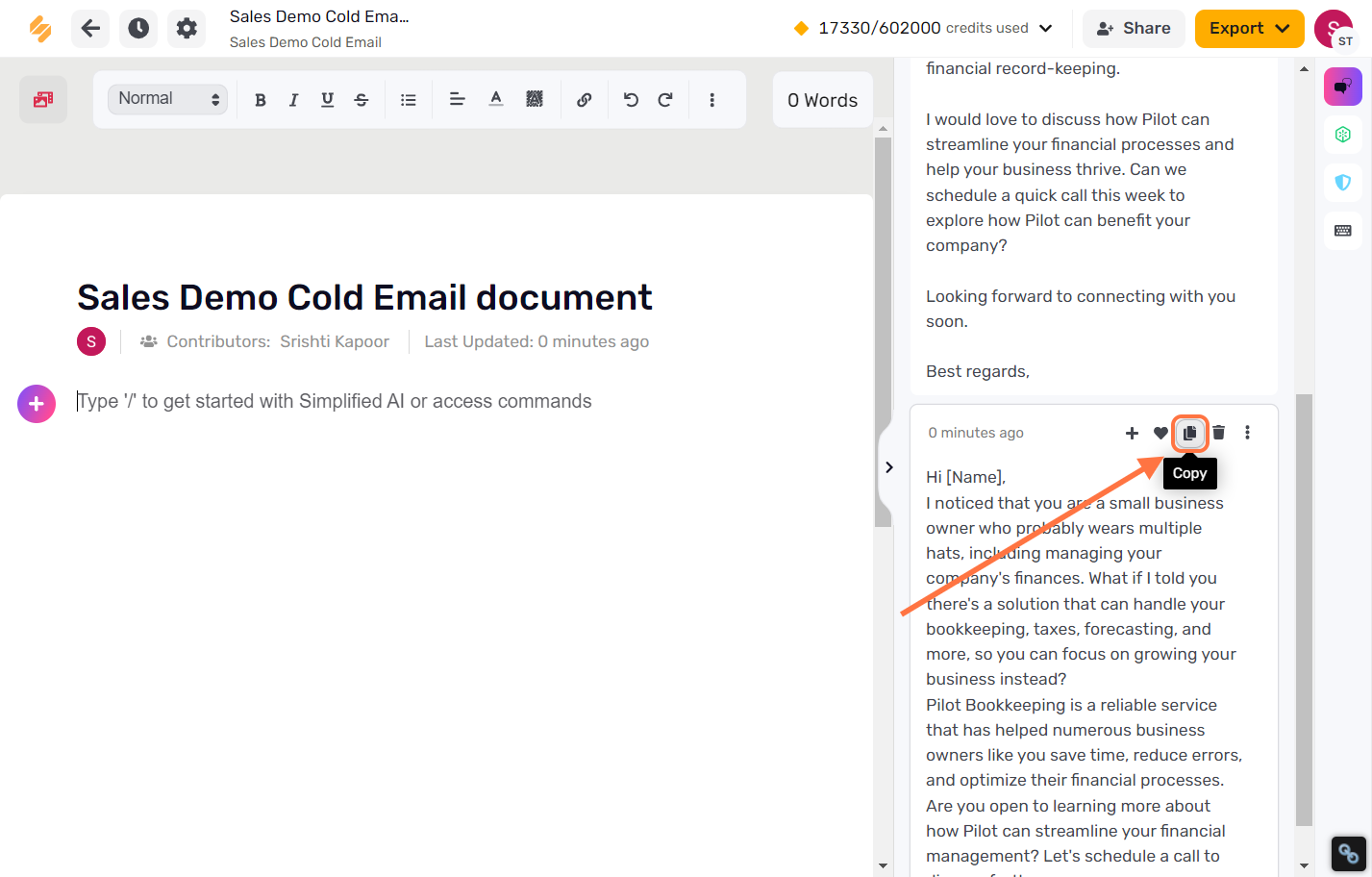Screen dimensions: 1372x877
Task: Redo the last action
Action: (665, 100)
